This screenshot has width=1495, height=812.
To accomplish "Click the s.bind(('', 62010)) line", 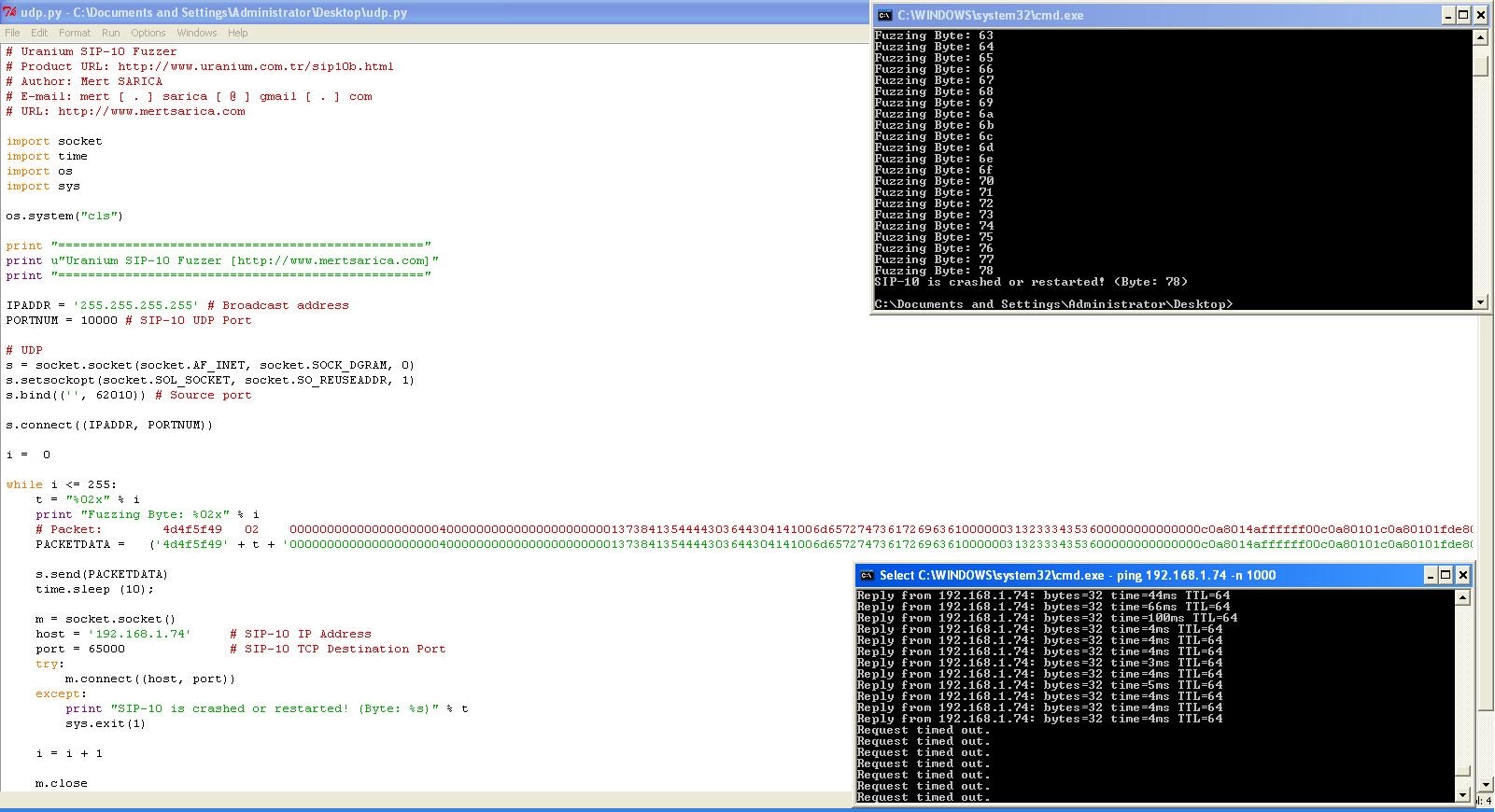I will (x=128, y=395).
